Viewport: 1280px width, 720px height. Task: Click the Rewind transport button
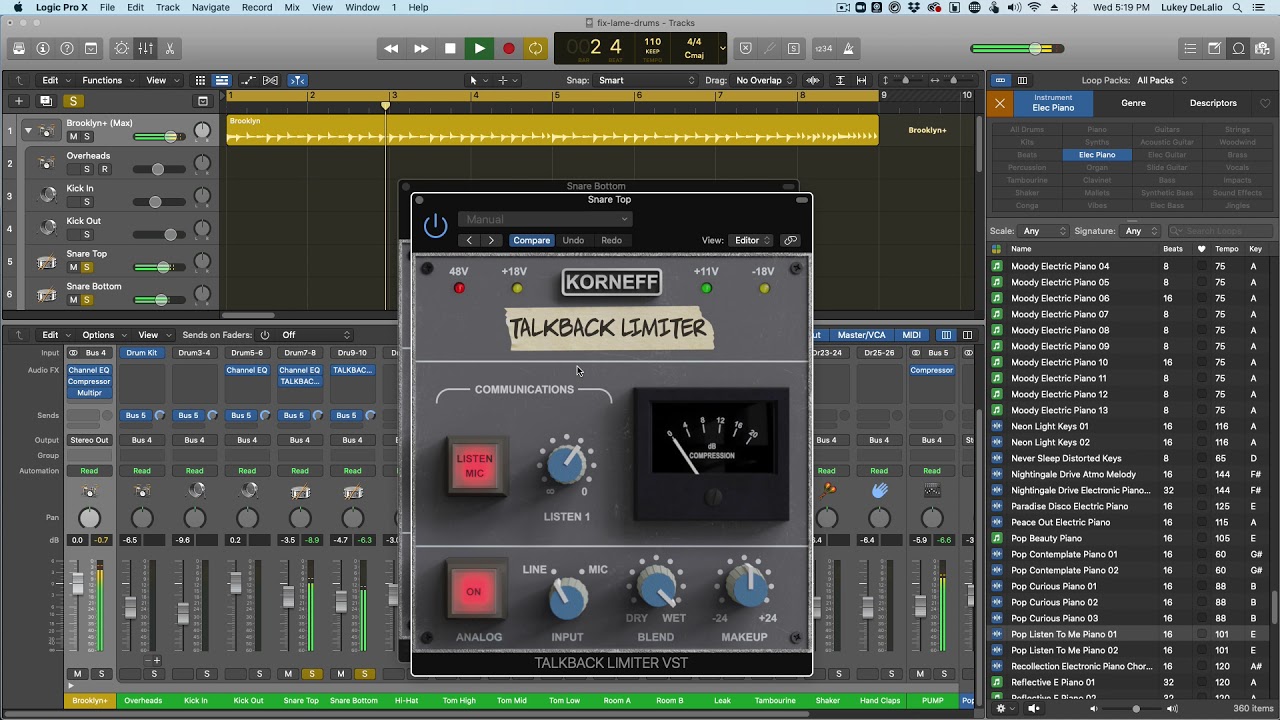click(391, 48)
